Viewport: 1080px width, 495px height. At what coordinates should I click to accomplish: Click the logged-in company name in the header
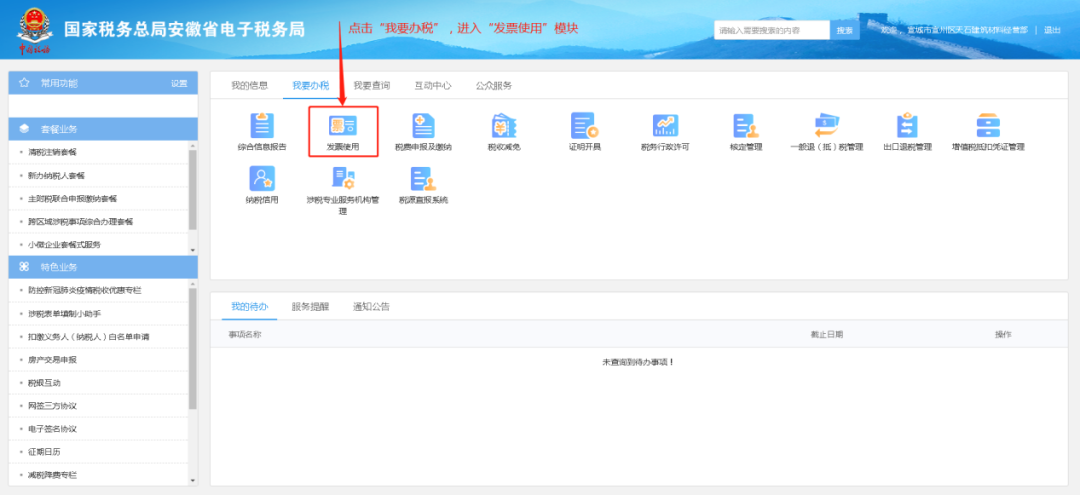(967, 30)
